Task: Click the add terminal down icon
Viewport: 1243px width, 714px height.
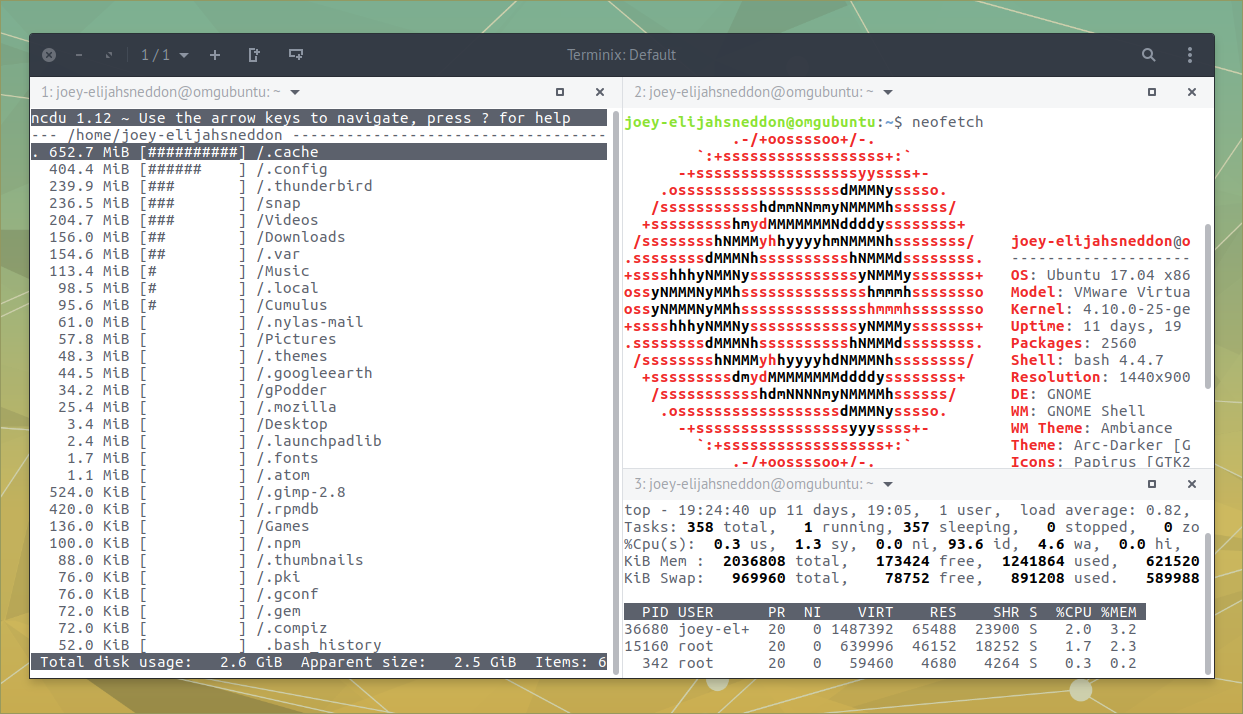Action: (x=296, y=55)
